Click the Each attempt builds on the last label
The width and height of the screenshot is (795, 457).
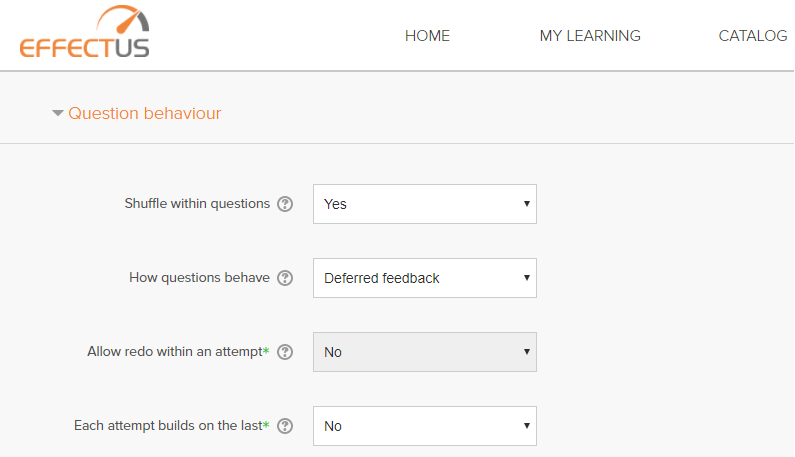(168, 426)
